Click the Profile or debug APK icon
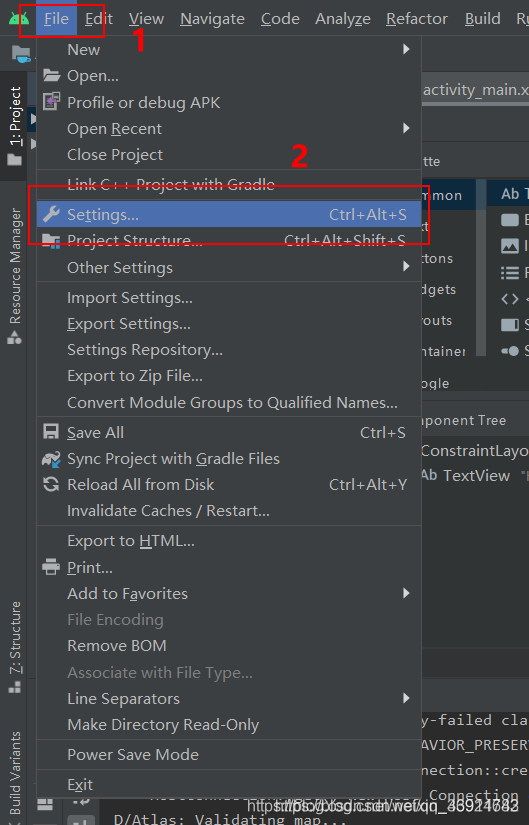The width and height of the screenshot is (529, 825). [51, 102]
